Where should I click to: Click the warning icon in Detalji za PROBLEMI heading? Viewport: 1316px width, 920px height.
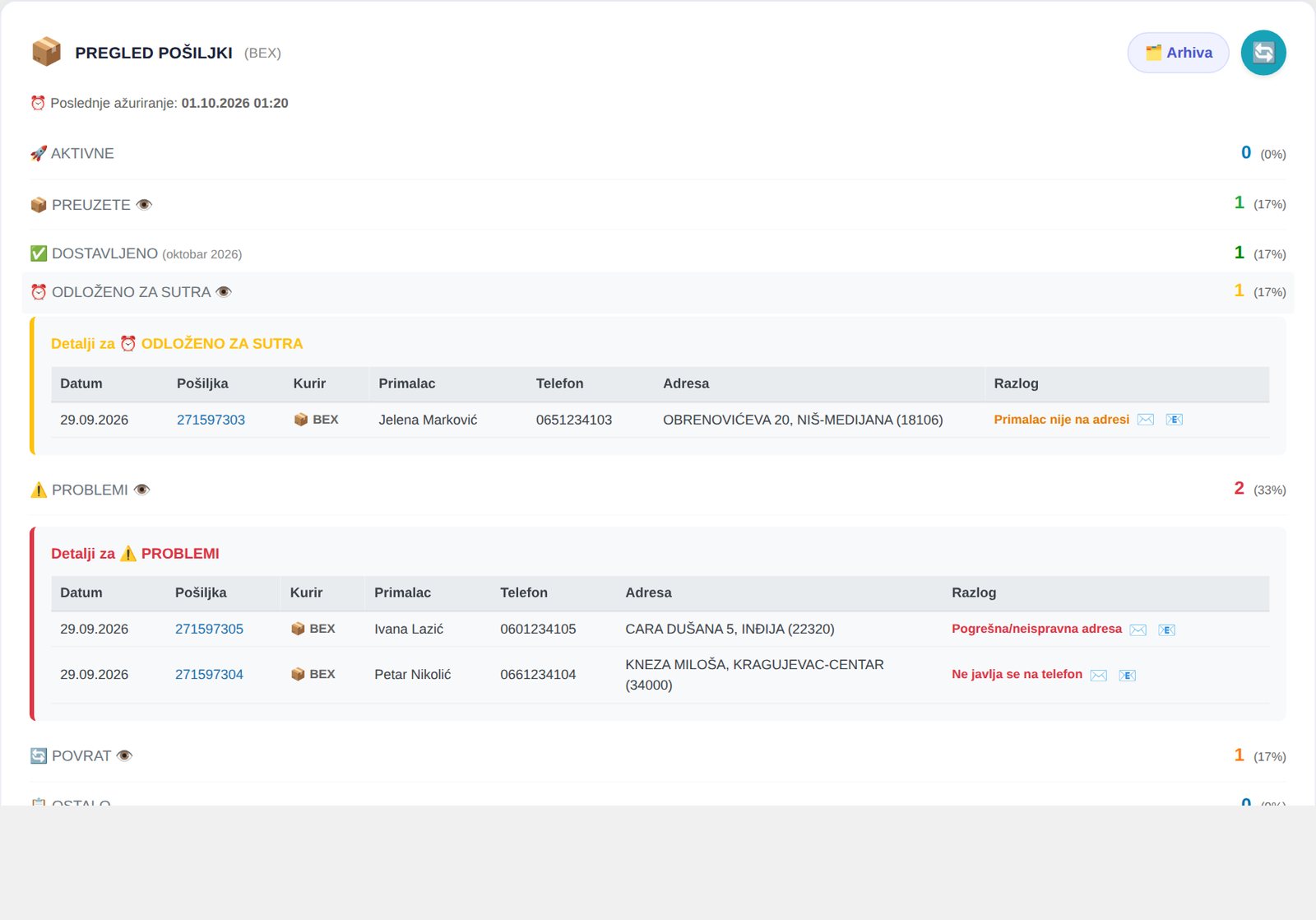click(128, 553)
